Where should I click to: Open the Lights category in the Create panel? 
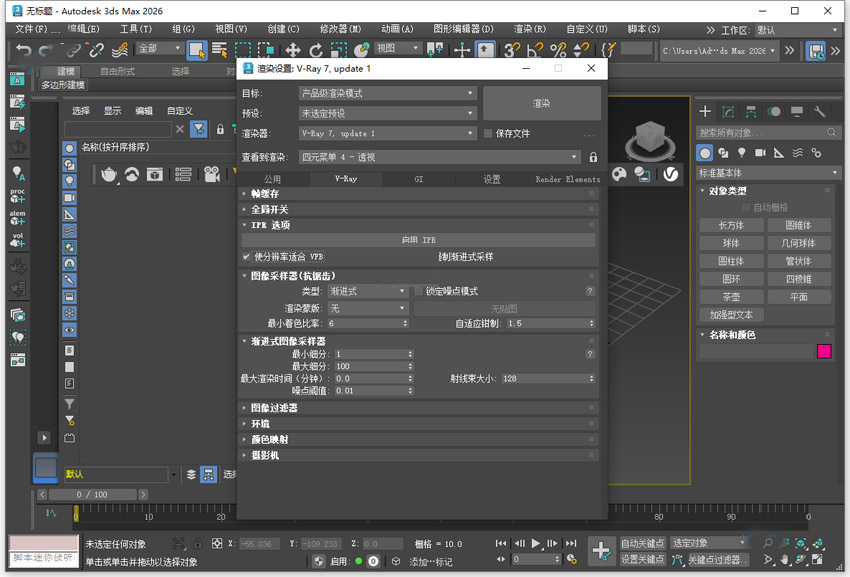click(742, 153)
